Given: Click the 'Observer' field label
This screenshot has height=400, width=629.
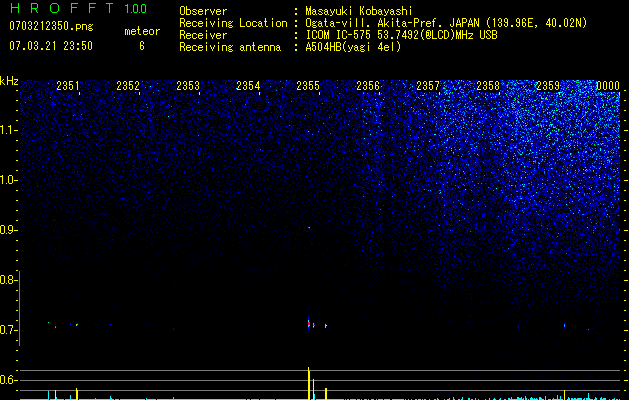Looking at the screenshot, I should click(x=203, y=11).
